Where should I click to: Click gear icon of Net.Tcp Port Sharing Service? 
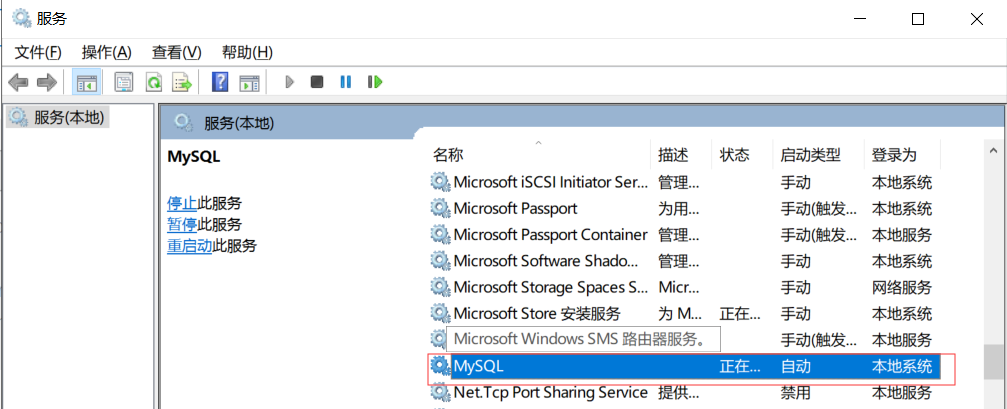pos(439,392)
